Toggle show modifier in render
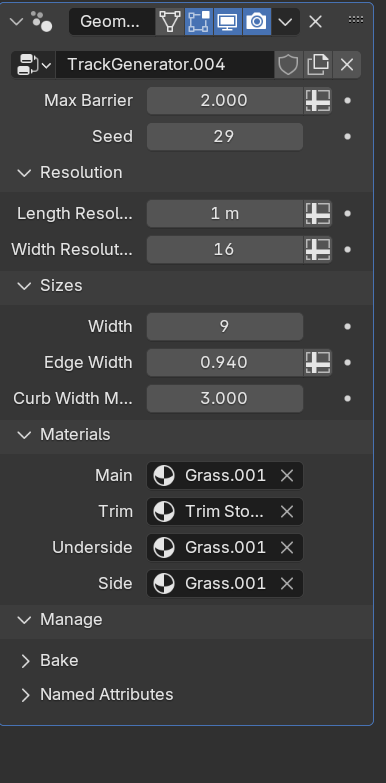386x783 pixels. [x=257, y=21]
